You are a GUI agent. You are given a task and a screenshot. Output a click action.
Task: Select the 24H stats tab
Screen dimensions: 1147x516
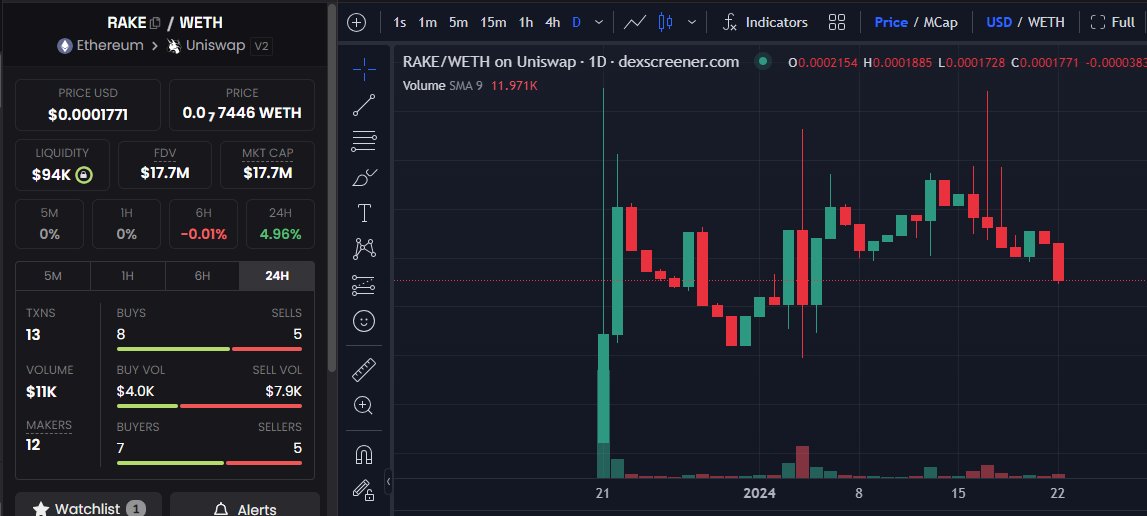[277, 276]
